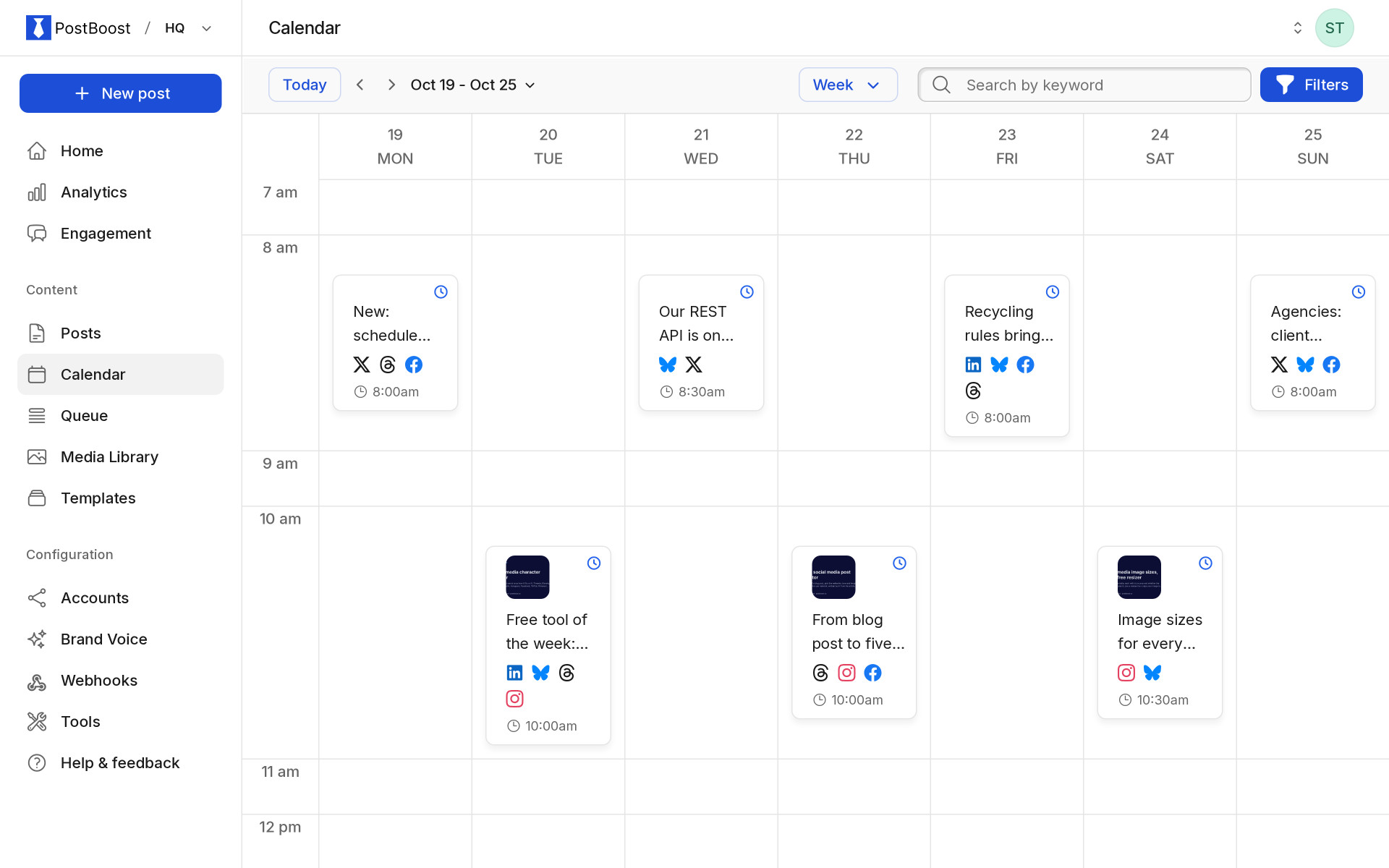1389x868 pixels.
Task: Click X icon on 'New: schedule...' post
Action: coord(362,365)
